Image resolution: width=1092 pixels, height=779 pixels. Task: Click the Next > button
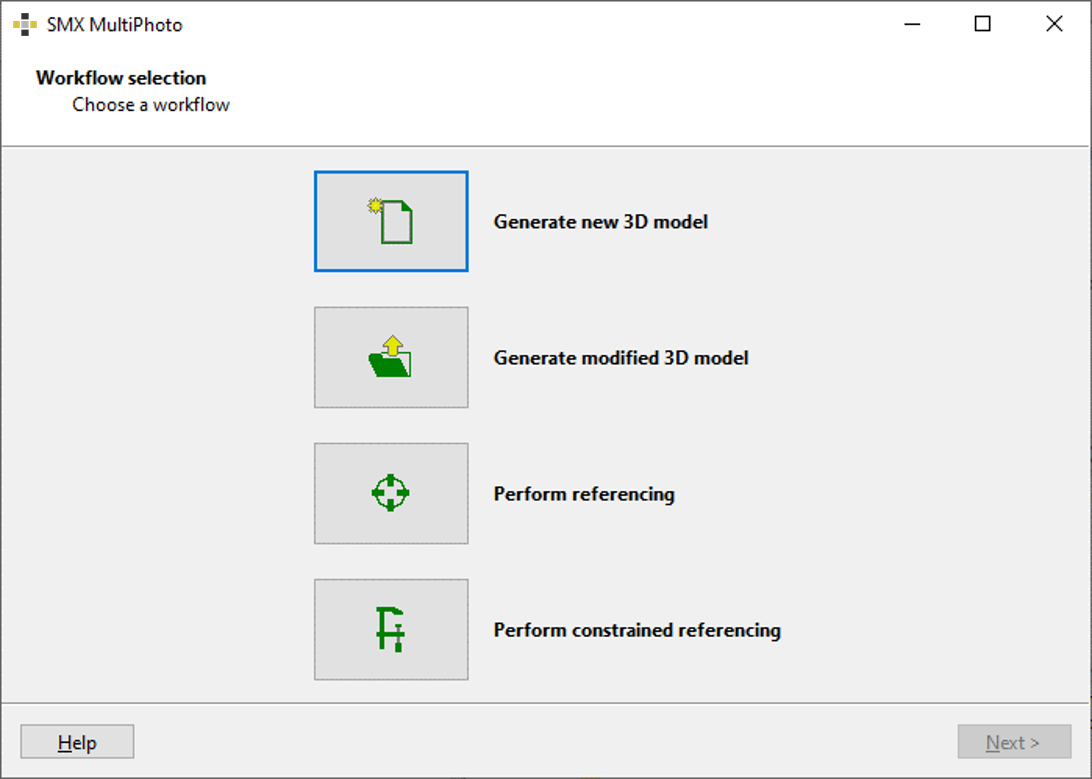1014,741
